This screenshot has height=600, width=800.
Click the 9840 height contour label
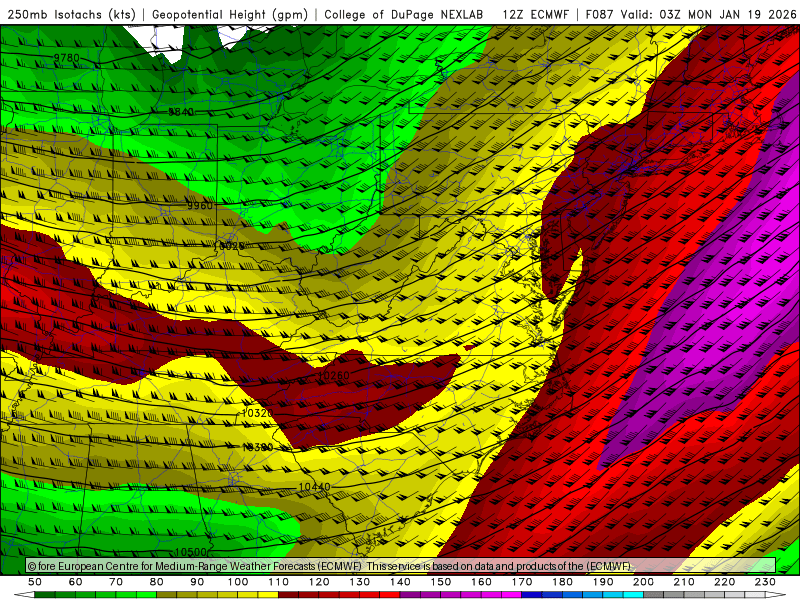click(181, 112)
